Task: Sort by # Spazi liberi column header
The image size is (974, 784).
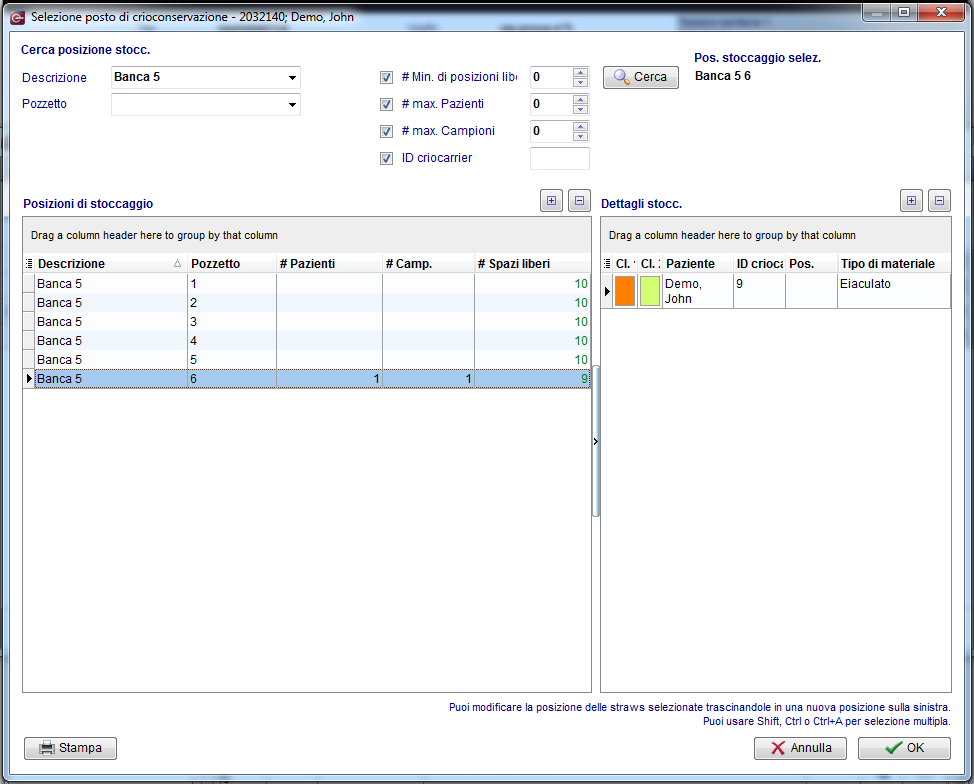Action: click(x=532, y=263)
